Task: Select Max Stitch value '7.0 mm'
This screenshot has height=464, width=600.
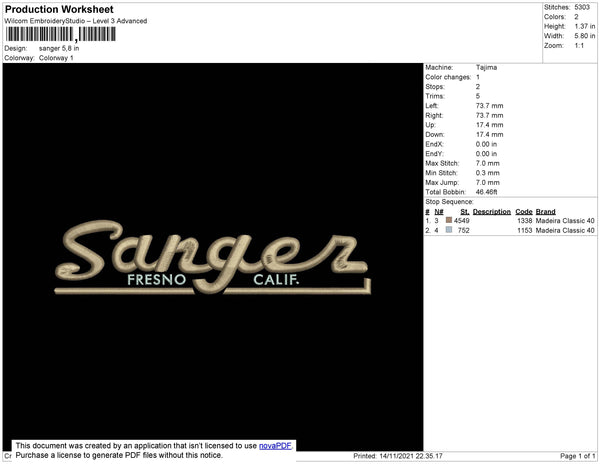Action: [488, 163]
